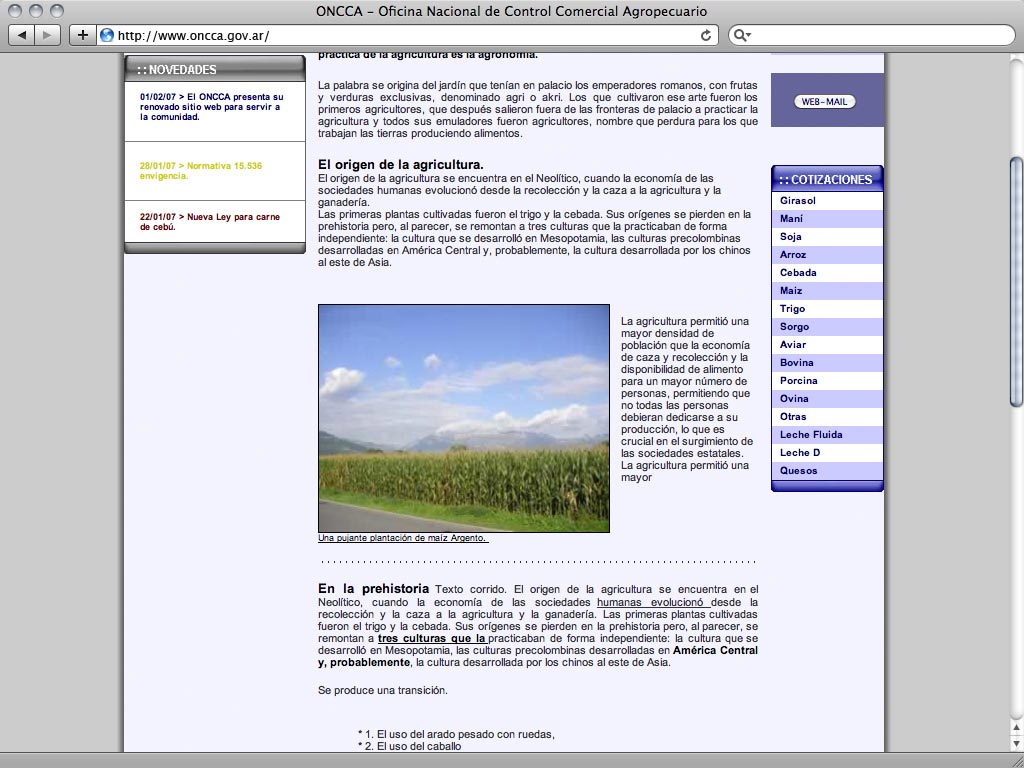1024x768 pixels.
Task: Click list item 'El uso del arado pesado con ruedas'
Action: pos(456,734)
